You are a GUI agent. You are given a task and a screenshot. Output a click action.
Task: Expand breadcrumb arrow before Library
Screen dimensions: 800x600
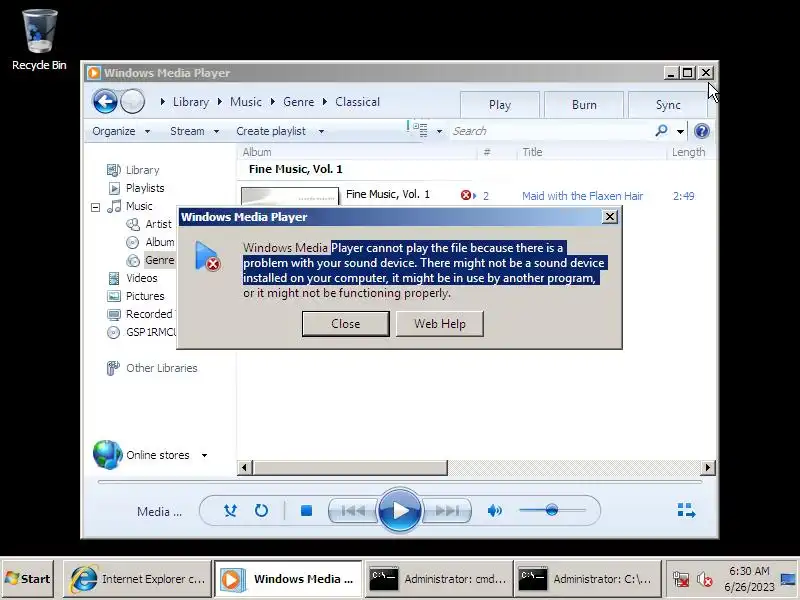coord(163,102)
